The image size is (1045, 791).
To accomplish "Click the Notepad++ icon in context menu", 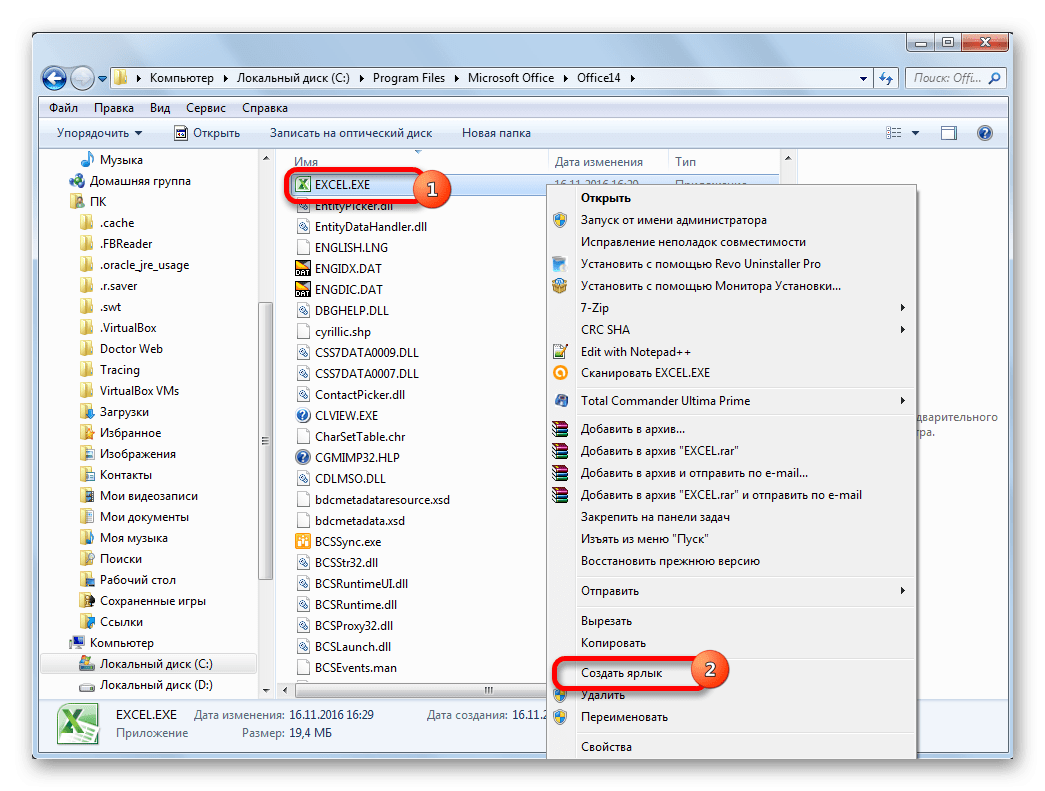I will click(x=560, y=351).
